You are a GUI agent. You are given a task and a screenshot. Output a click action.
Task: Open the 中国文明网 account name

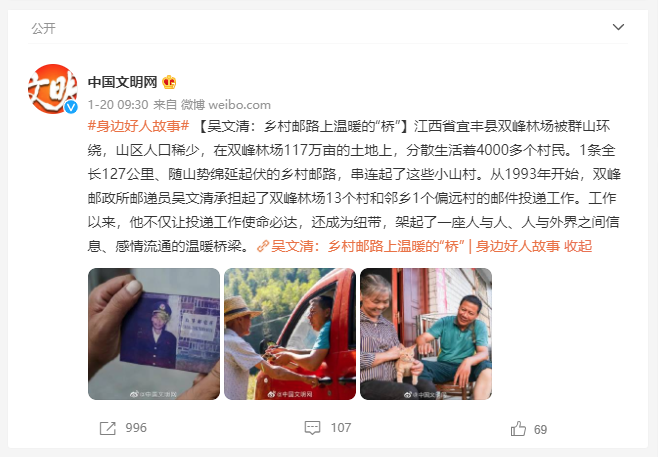coord(123,82)
